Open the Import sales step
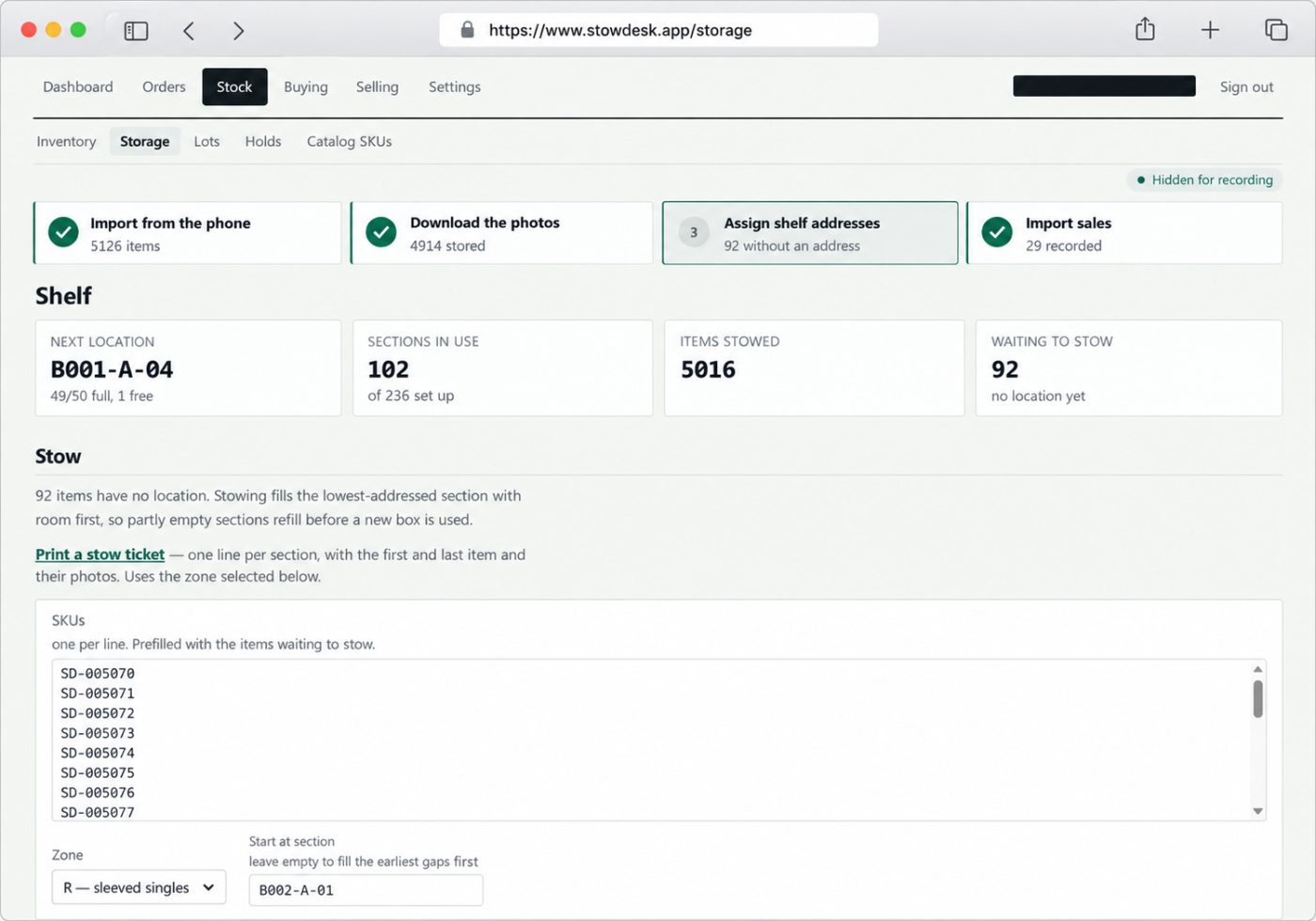The image size is (1316, 921). coord(1125,233)
